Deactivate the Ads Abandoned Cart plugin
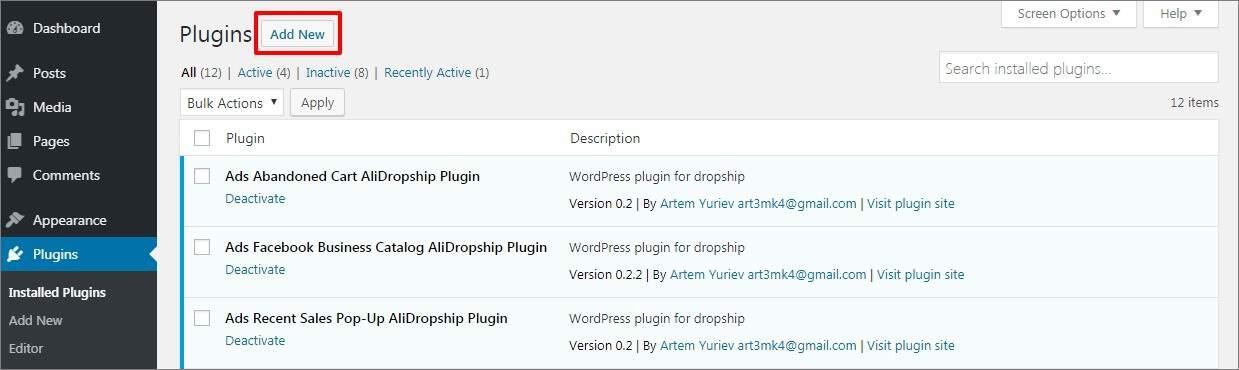The image size is (1239, 370). click(255, 198)
